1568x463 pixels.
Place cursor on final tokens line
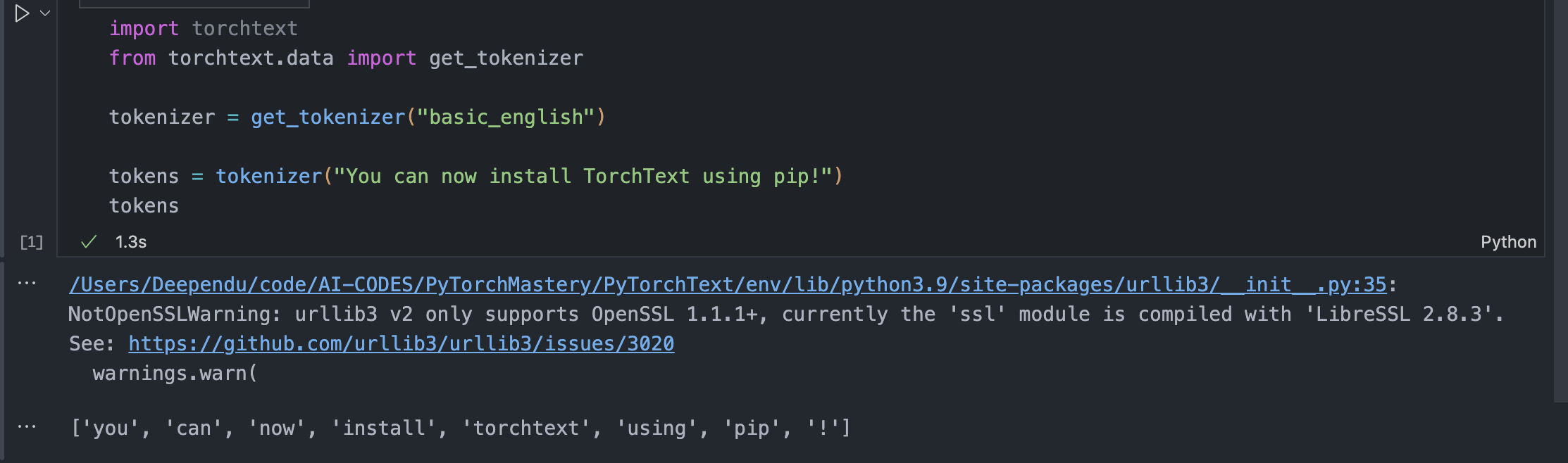click(144, 206)
